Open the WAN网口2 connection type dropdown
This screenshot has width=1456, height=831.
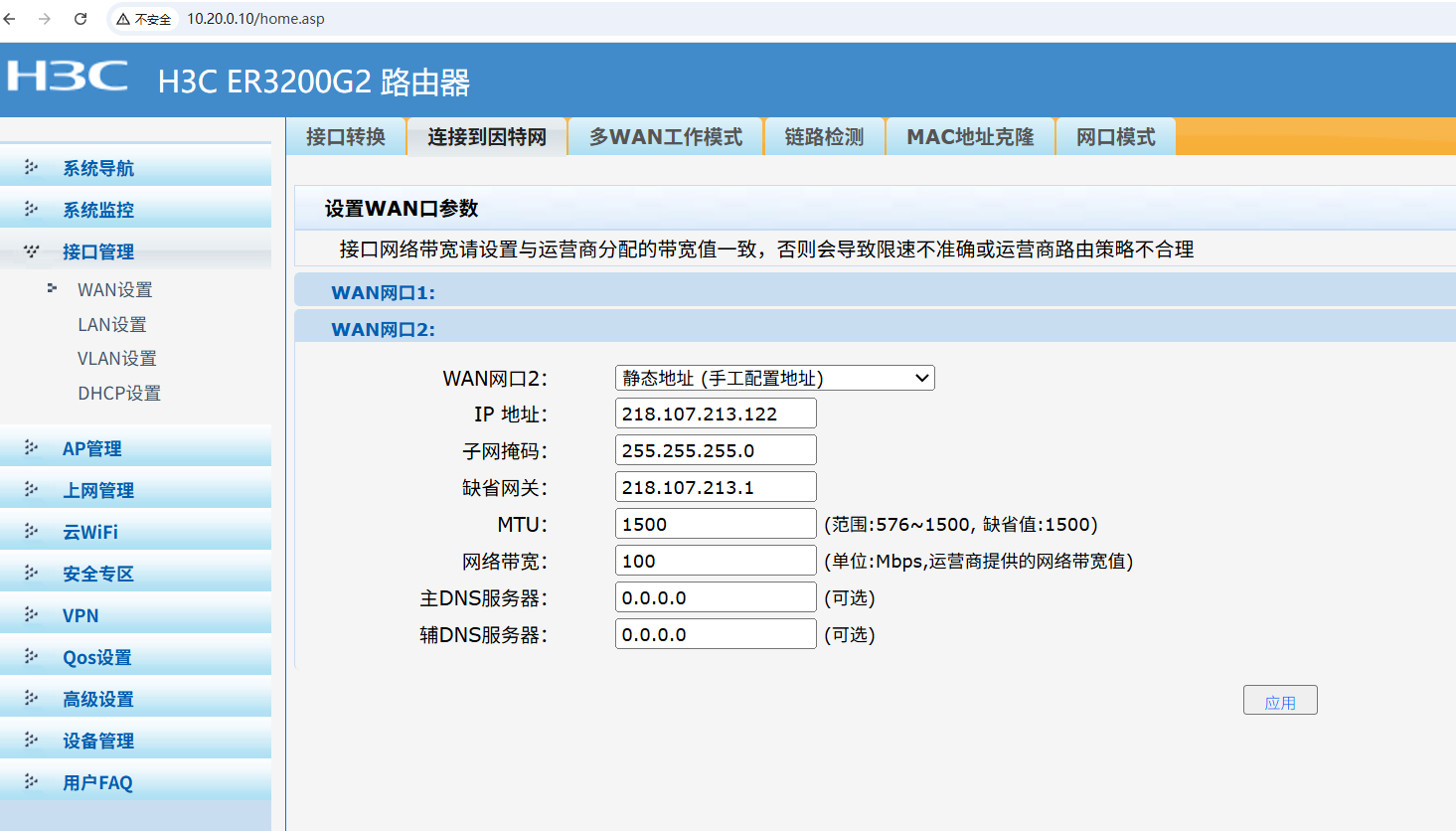click(x=774, y=378)
